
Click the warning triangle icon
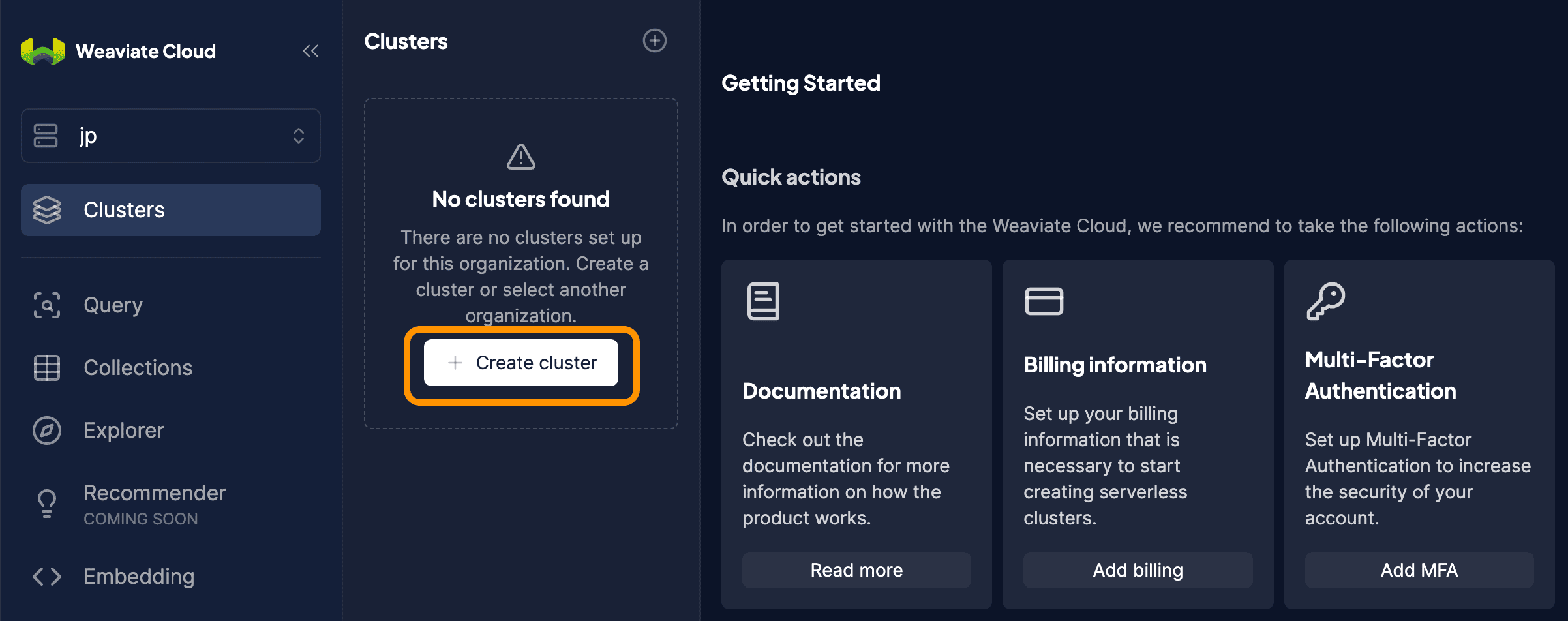521,157
